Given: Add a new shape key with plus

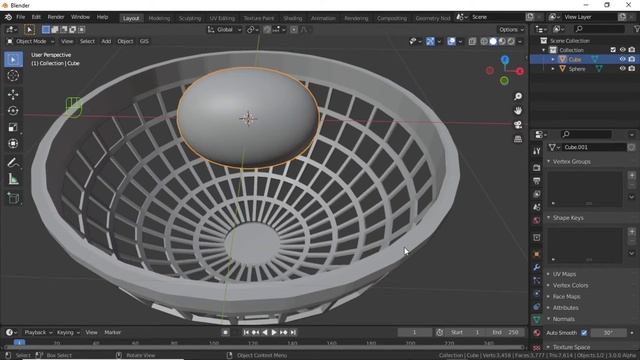Looking at the screenshot, I should pyautogui.click(x=632, y=232).
